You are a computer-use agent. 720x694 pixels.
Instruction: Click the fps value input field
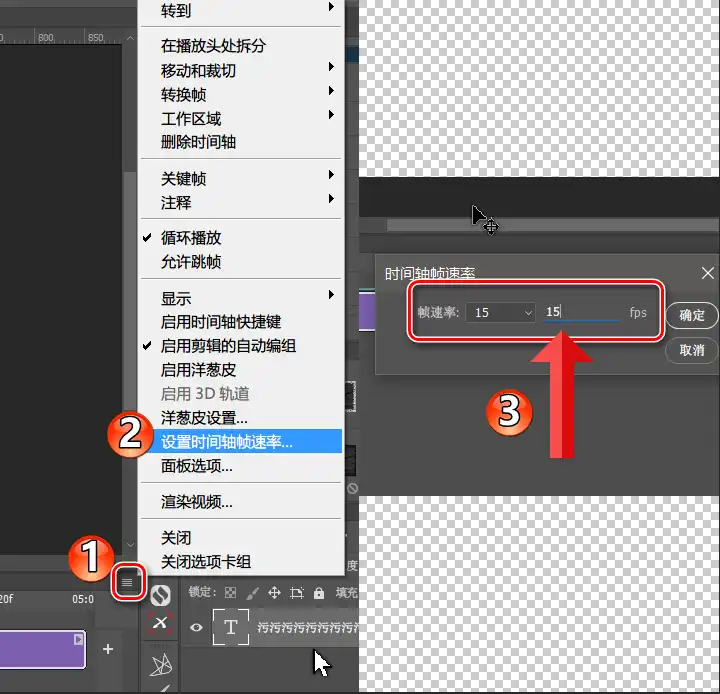pos(581,313)
